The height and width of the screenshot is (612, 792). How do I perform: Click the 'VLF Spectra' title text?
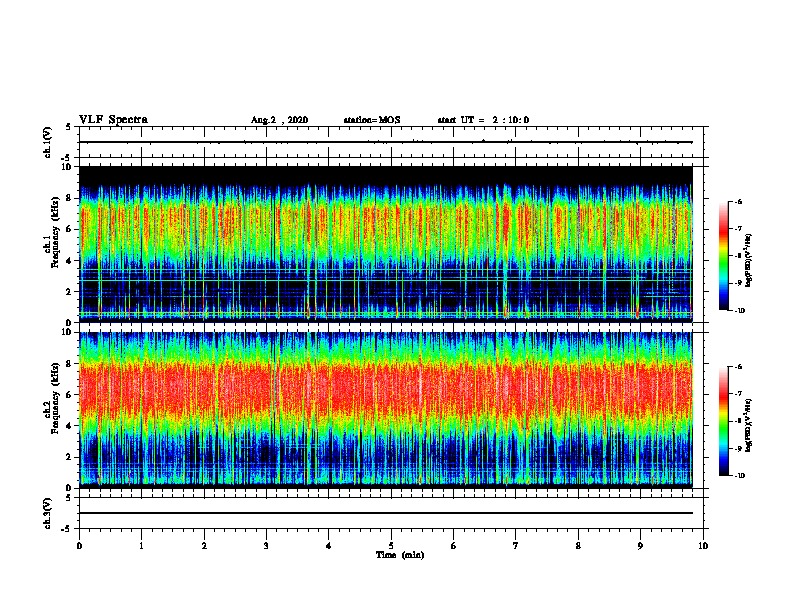coord(113,120)
